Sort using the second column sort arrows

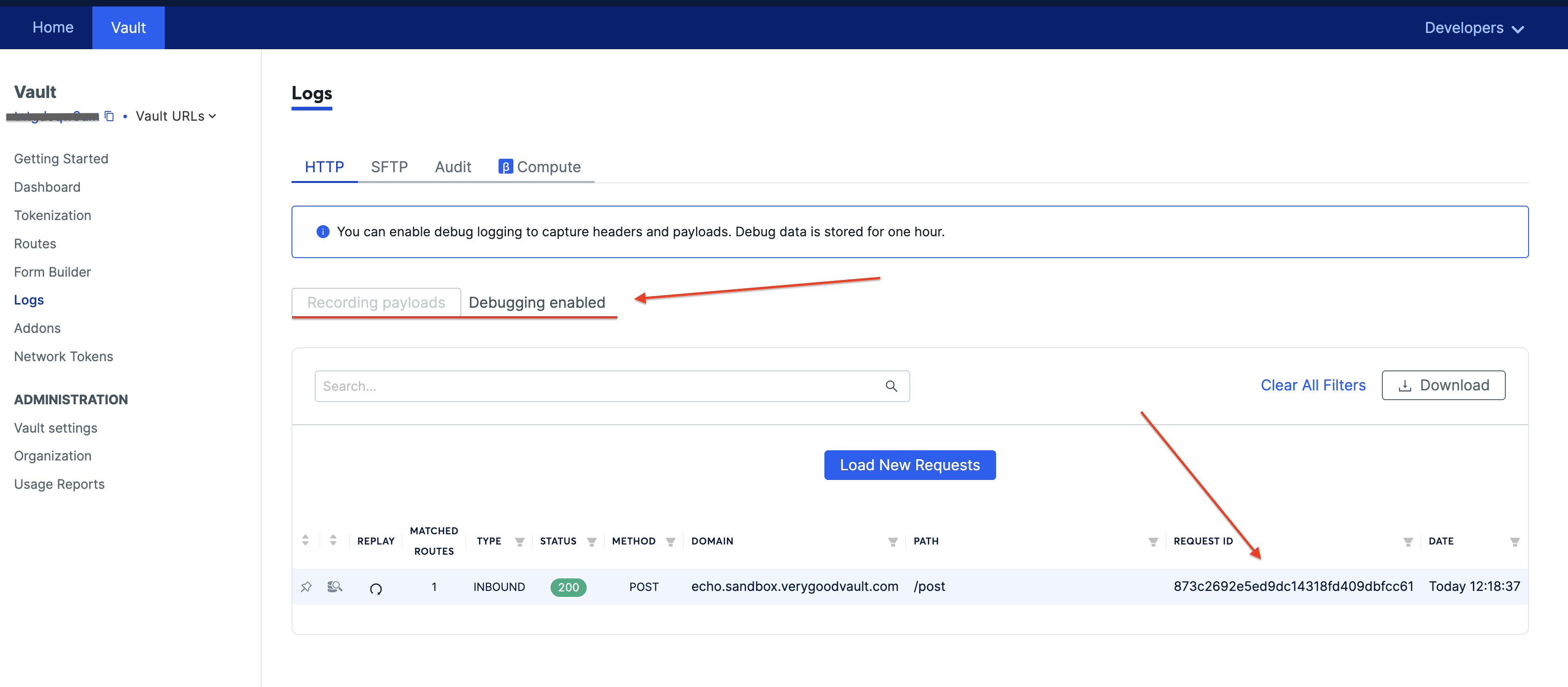click(333, 540)
